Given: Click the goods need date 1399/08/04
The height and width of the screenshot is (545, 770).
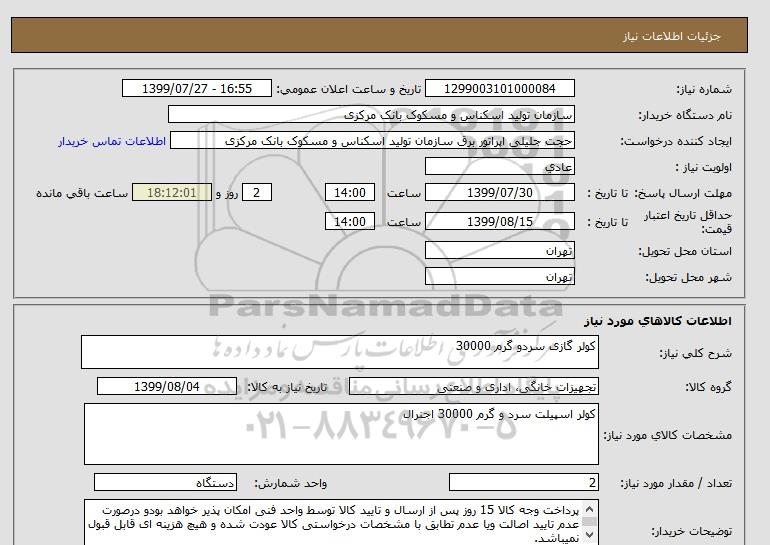Looking at the screenshot, I should [x=167, y=386].
